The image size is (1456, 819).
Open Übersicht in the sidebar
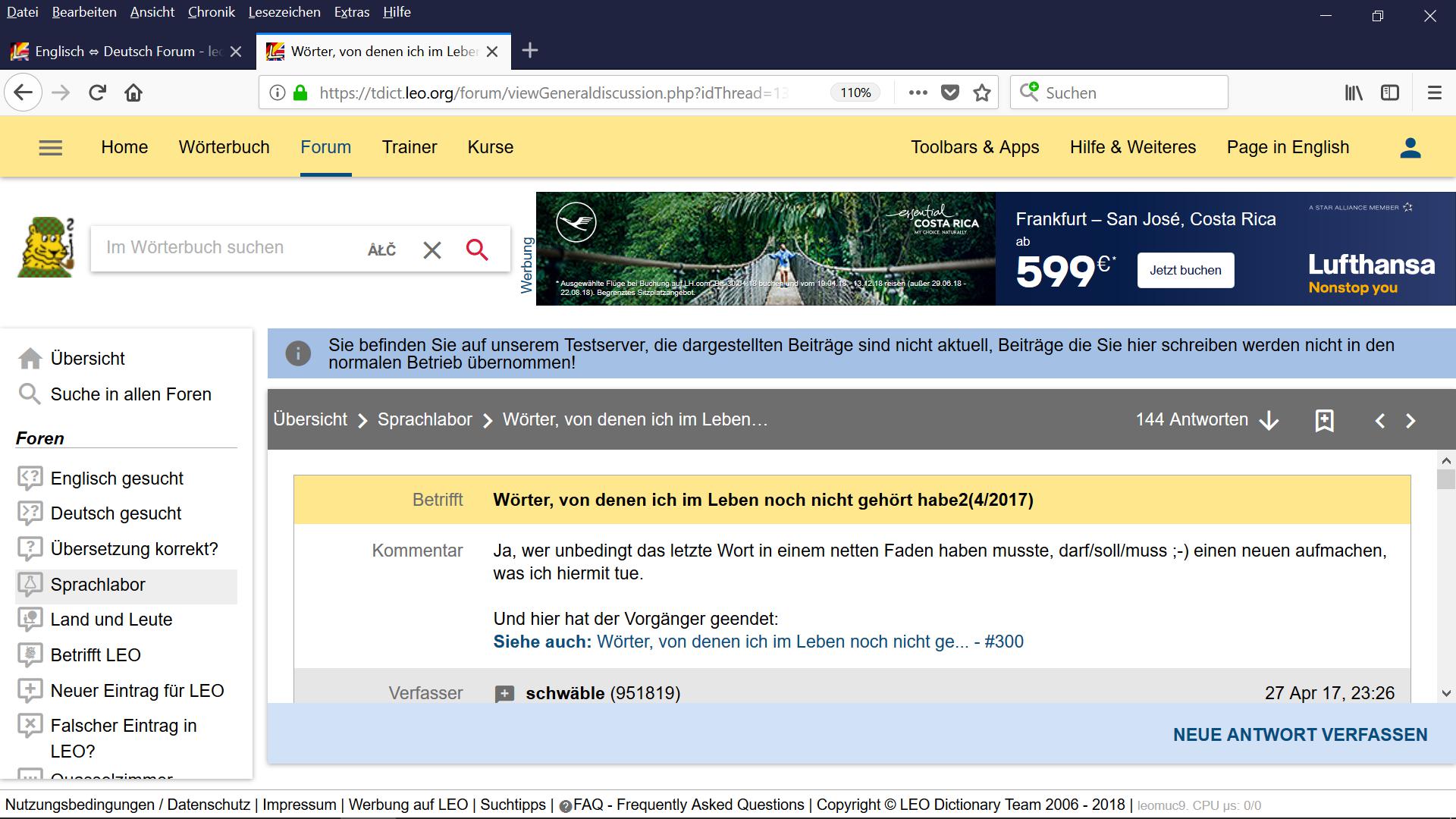tap(87, 359)
